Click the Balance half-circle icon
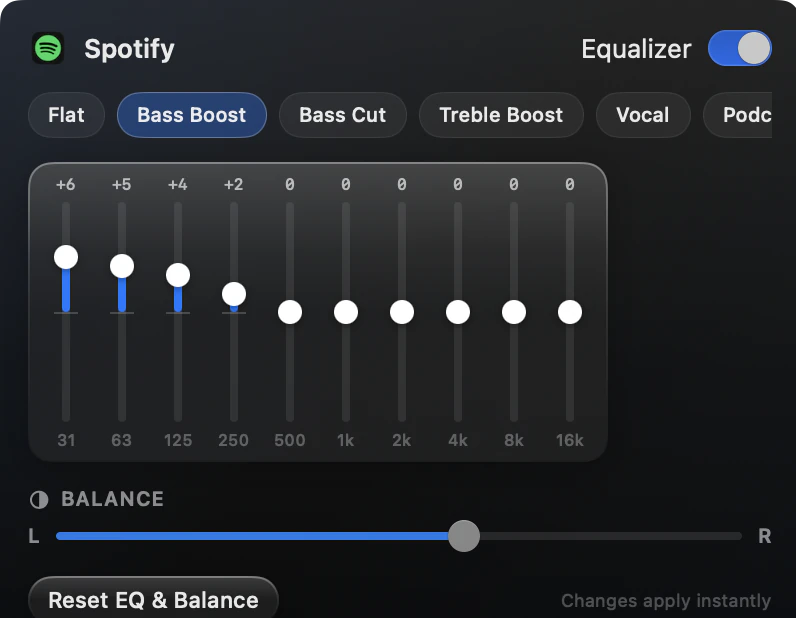 (39, 500)
